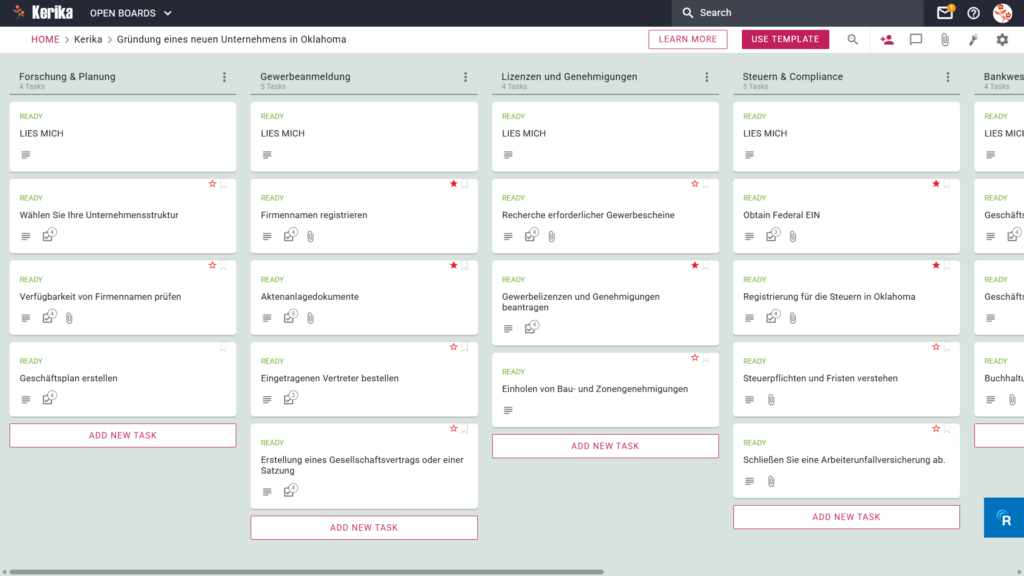Image resolution: width=1024 pixels, height=576 pixels.
Task: Open details icon on Gewerbeanmeldung LIES MICH
Action: tap(267, 155)
